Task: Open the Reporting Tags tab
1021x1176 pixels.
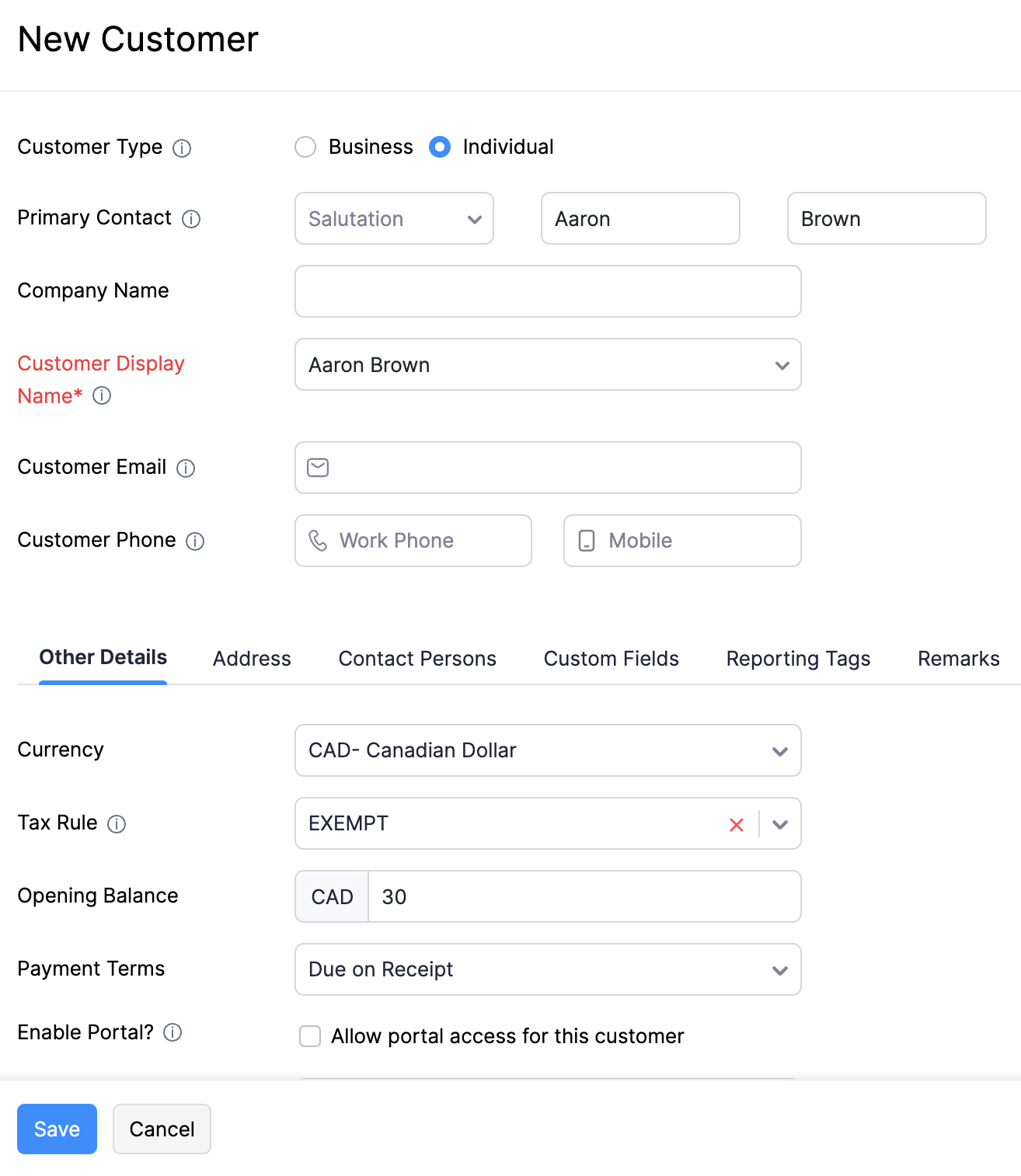Action: (797, 658)
